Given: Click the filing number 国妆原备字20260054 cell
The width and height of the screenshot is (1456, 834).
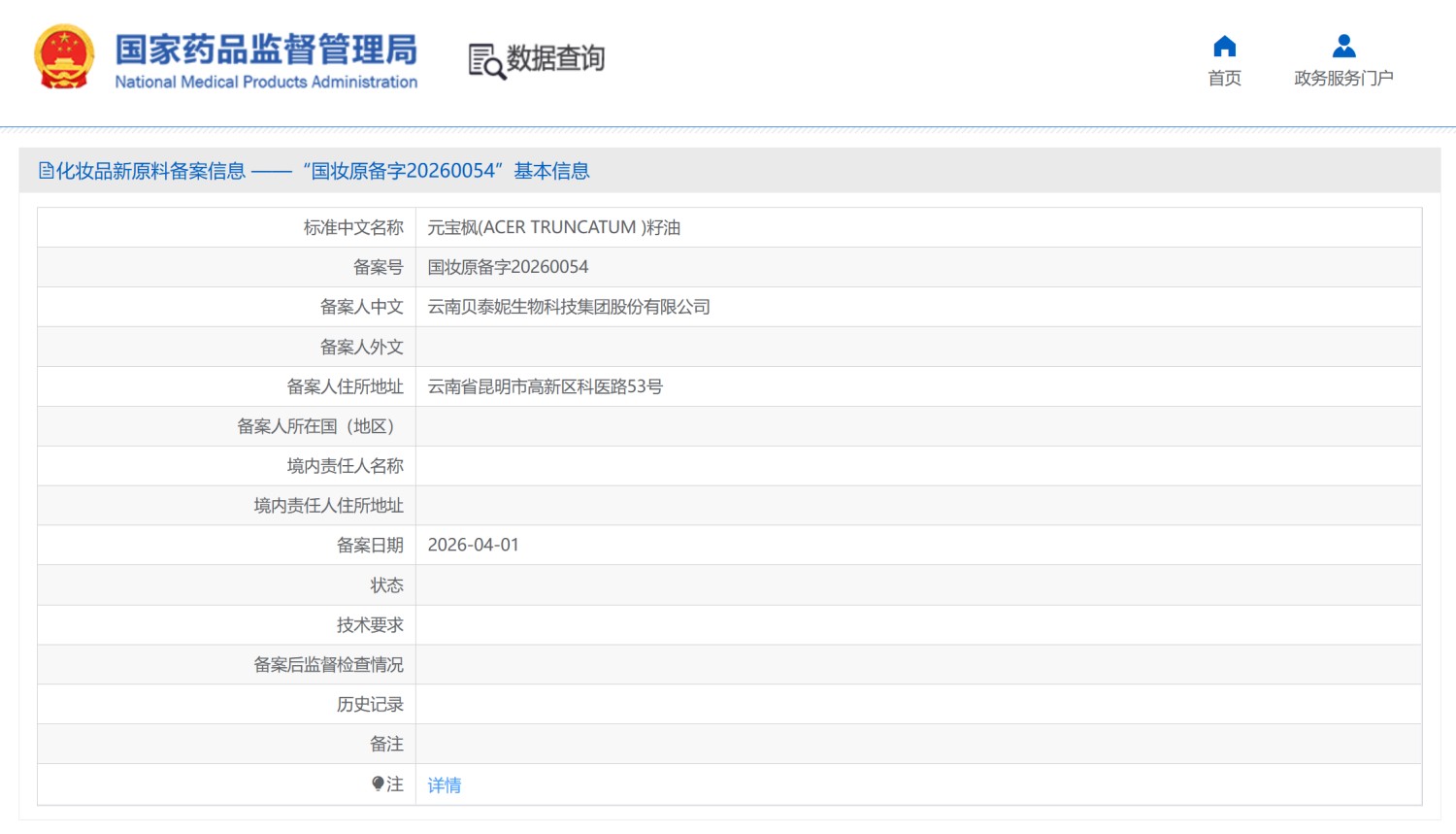Looking at the screenshot, I should tap(508, 267).
